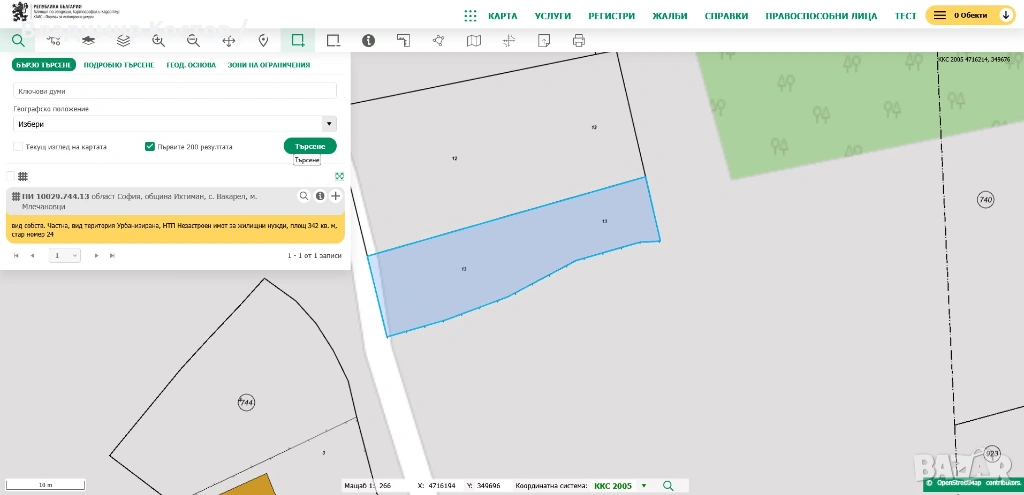
Task: Switch to 'Подробно търсене' tab
Action: point(117,65)
